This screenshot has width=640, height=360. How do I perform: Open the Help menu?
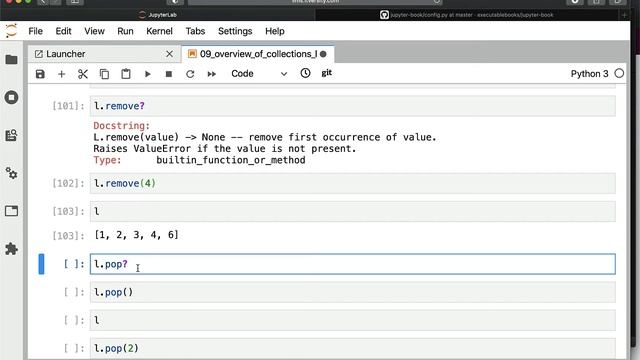pos(275,31)
